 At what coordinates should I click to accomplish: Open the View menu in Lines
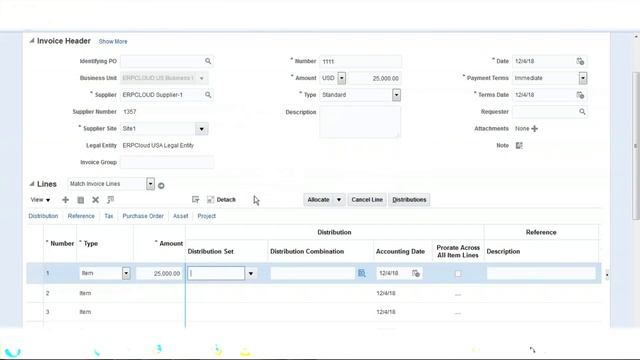pos(40,200)
